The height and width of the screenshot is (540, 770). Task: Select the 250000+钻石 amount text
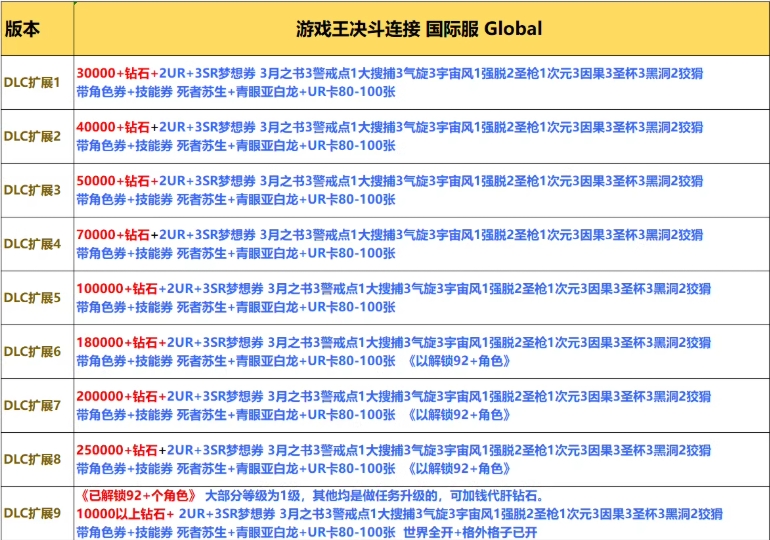coord(116,450)
